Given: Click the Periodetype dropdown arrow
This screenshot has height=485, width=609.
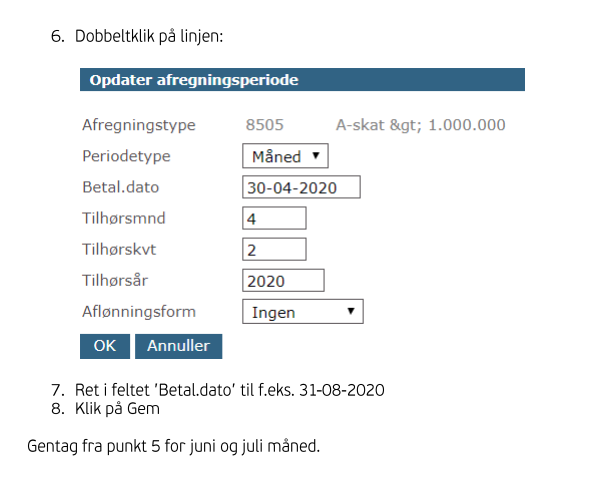Looking at the screenshot, I should (316, 156).
